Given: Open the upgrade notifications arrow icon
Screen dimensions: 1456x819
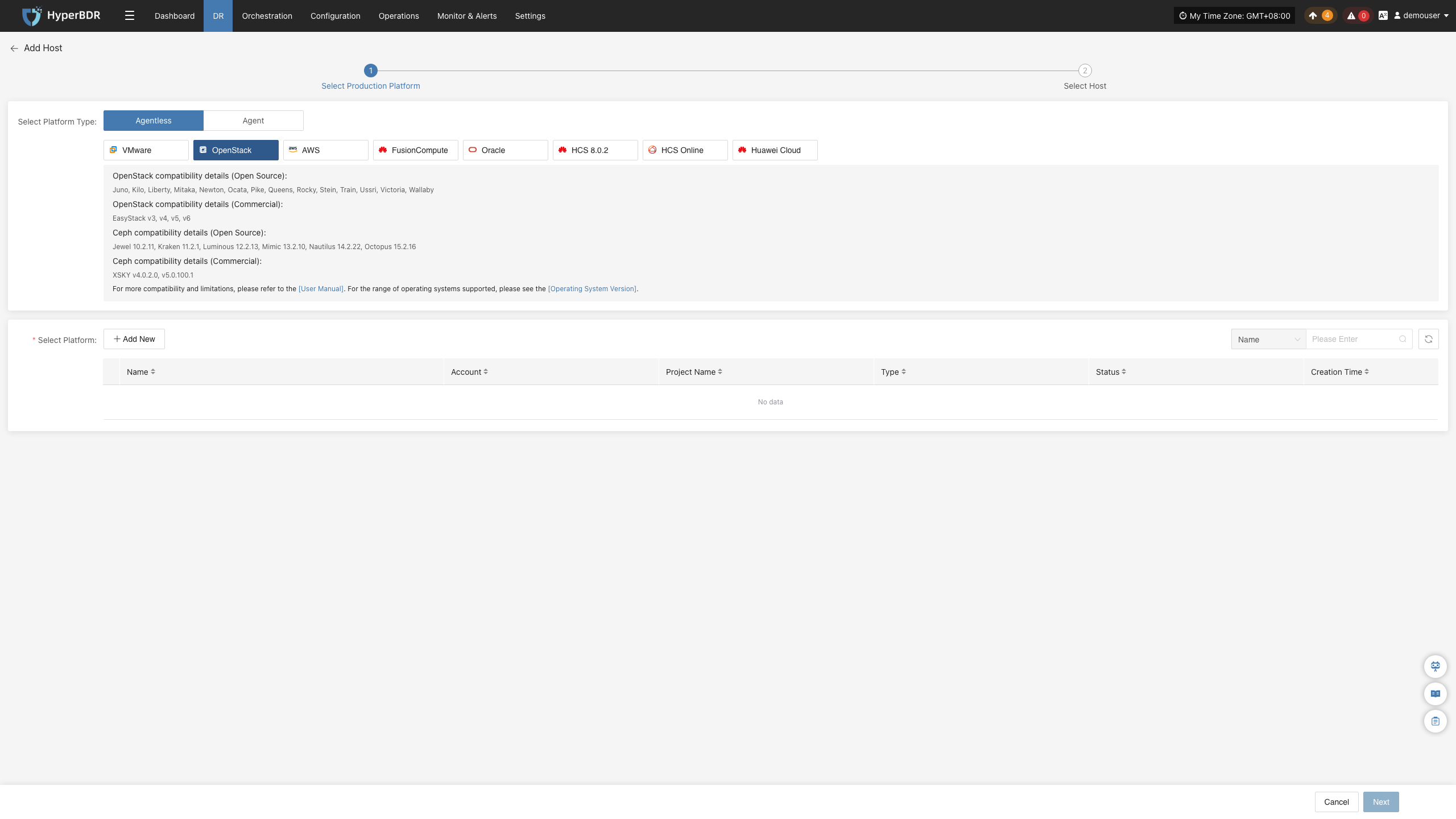Looking at the screenshot, I should click(x=1313, y=16).
